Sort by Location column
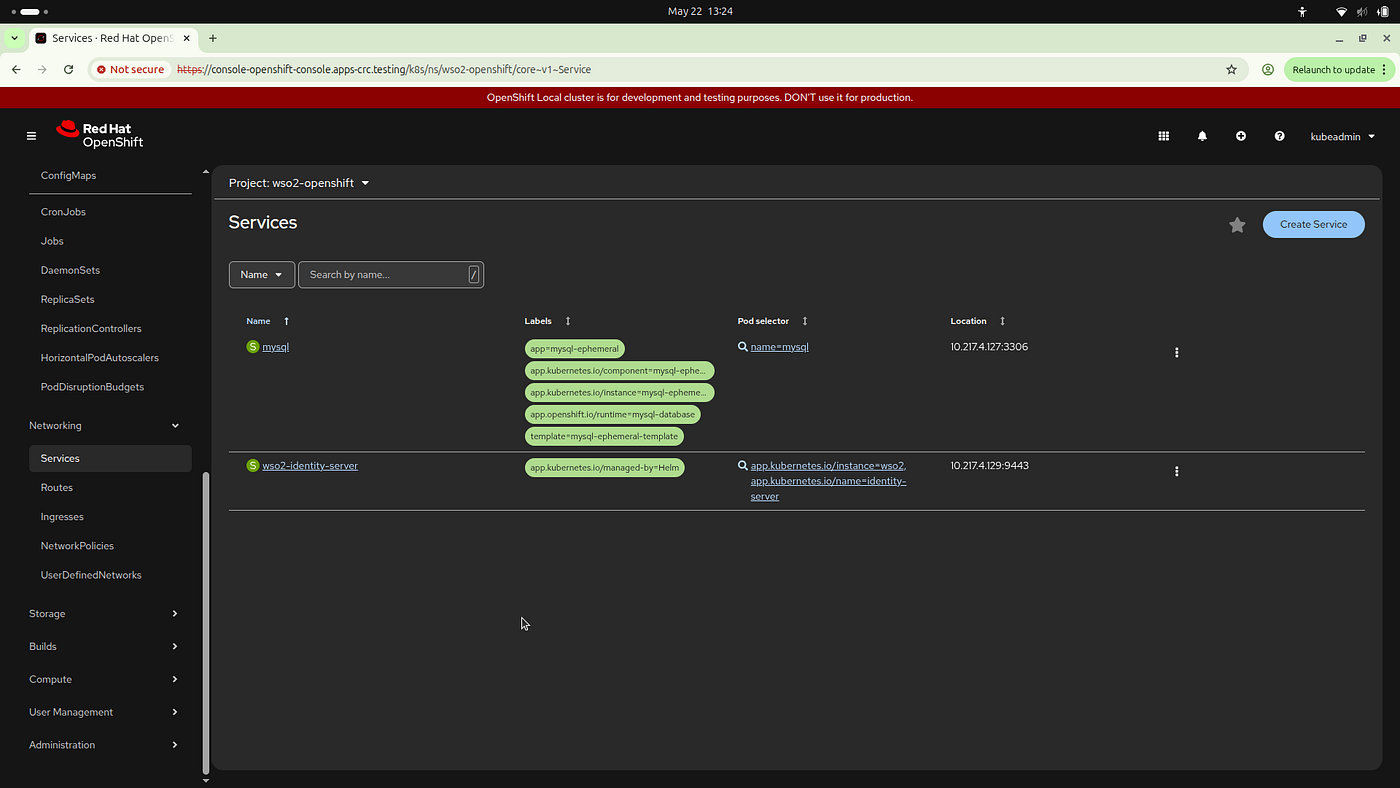 point(1003,321)
